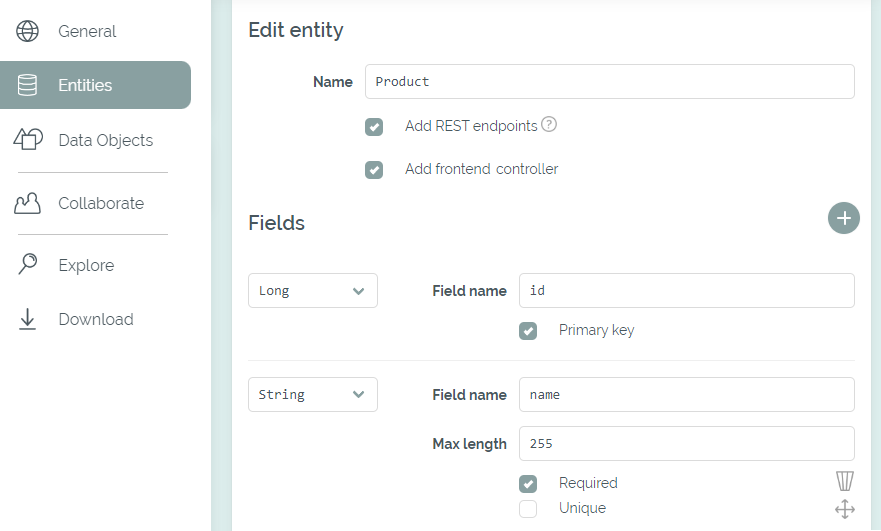Click the Max length input field
The width and height of the screenshot is (881, 531).
[x=687, y=443]
